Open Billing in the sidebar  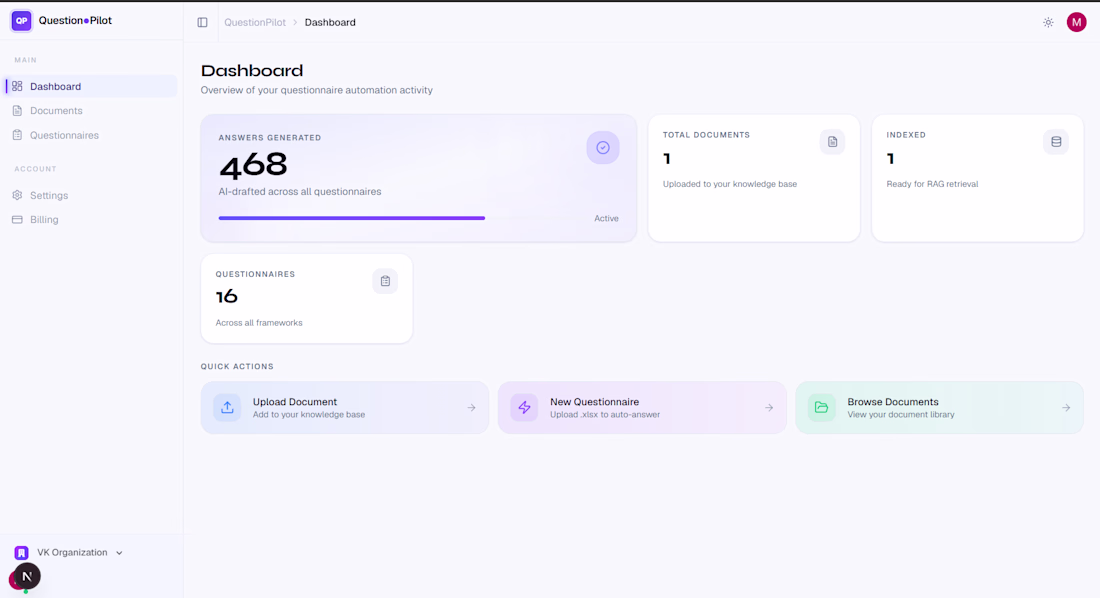pyautogui.click(x=91, y=220)
